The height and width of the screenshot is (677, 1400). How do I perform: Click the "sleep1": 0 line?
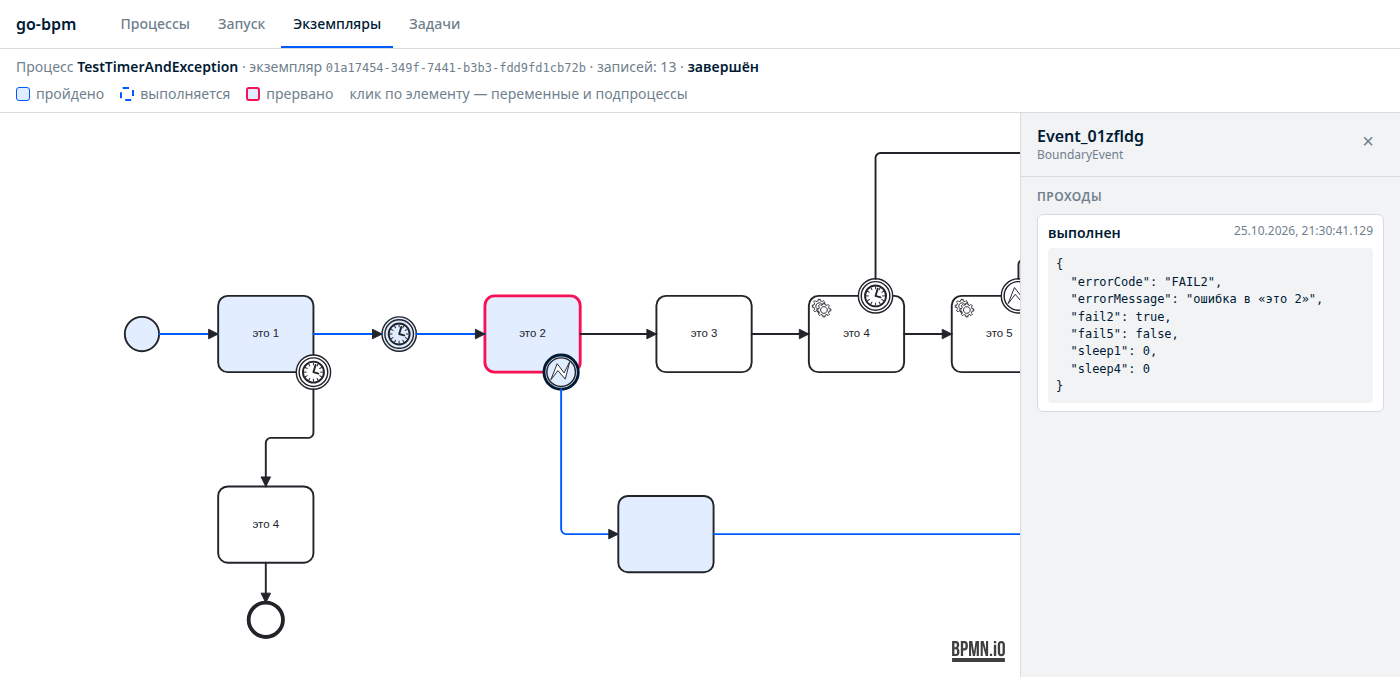click(1113, 352)
